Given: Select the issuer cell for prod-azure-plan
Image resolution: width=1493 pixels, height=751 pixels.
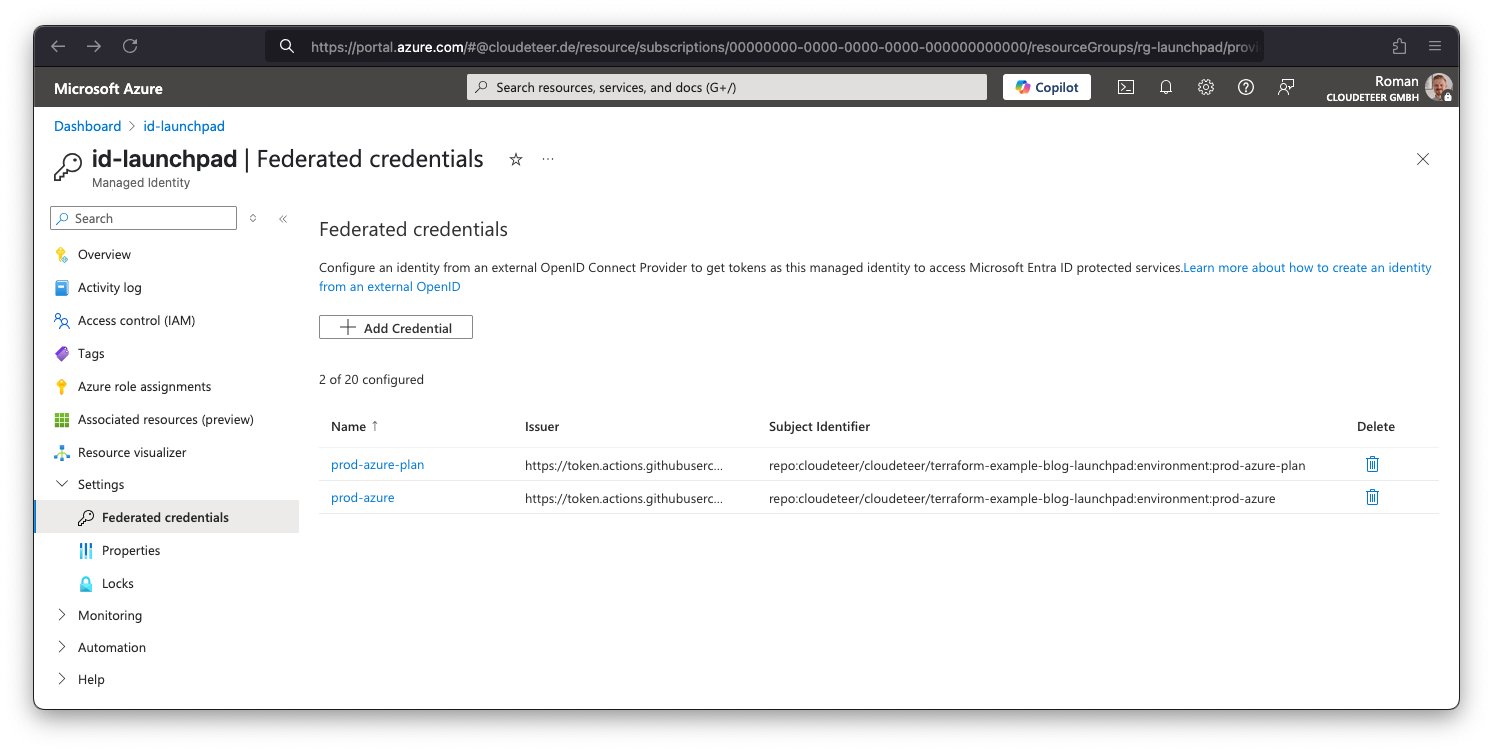Looking at the screenshot, I should 623,465.
